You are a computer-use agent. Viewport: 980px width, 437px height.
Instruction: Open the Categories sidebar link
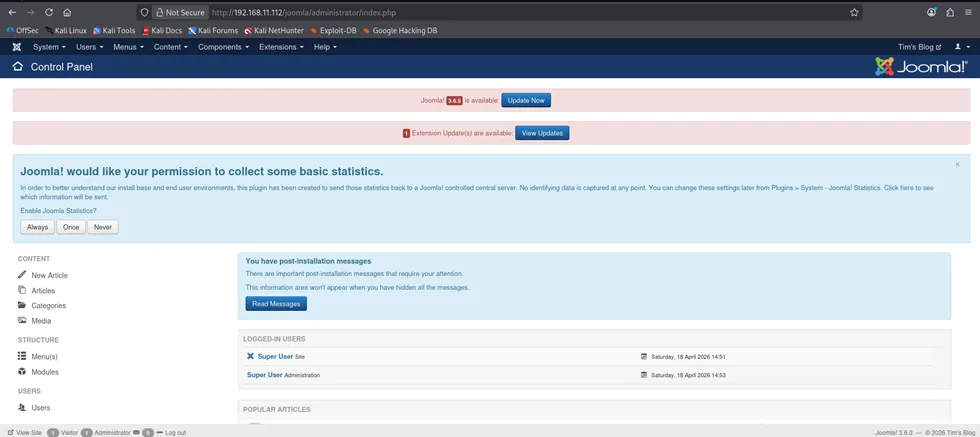[x=49, y=306]
